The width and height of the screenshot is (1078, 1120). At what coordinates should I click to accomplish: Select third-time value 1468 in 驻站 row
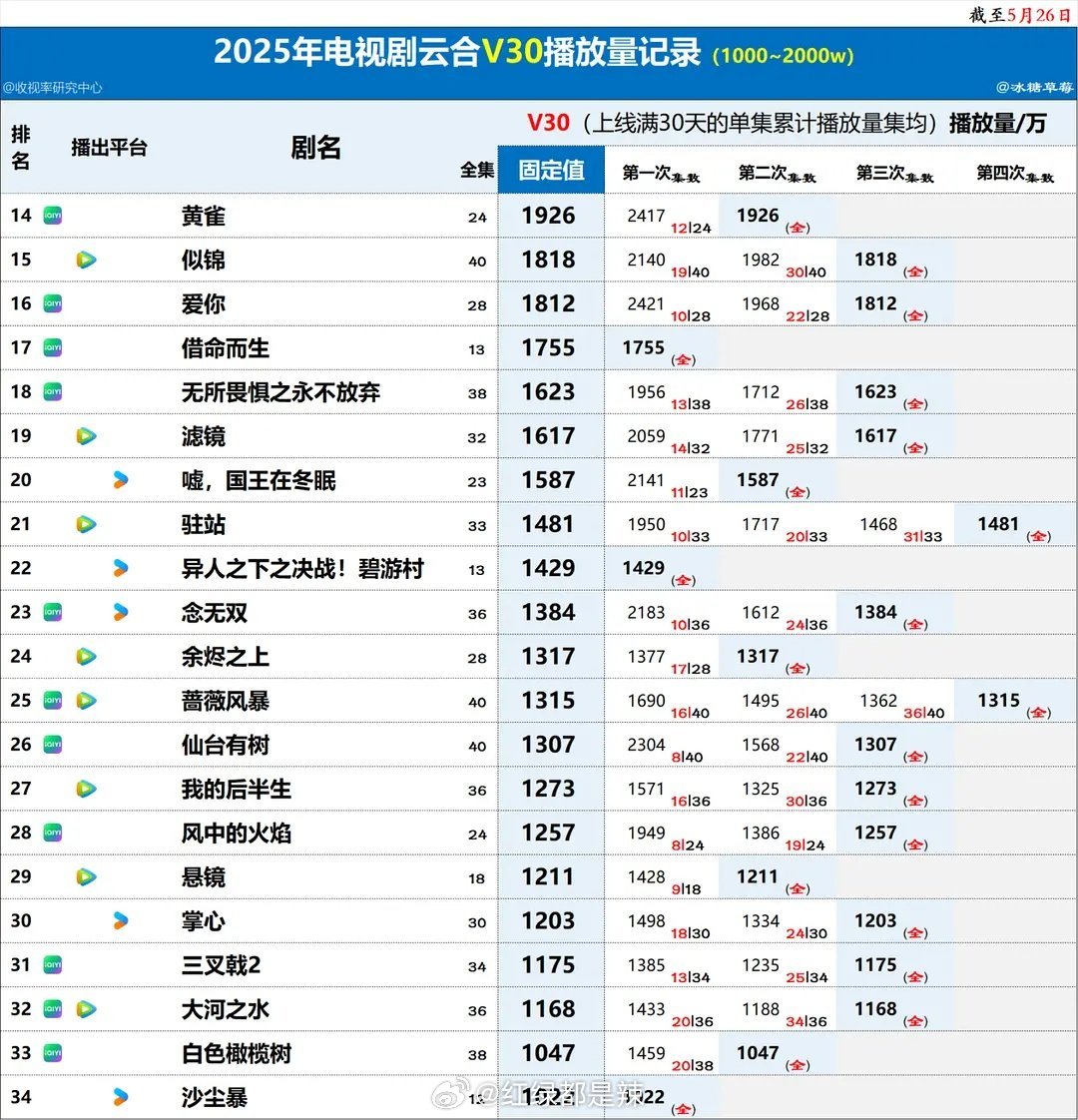pyautogui.click(x=878, y=525)
